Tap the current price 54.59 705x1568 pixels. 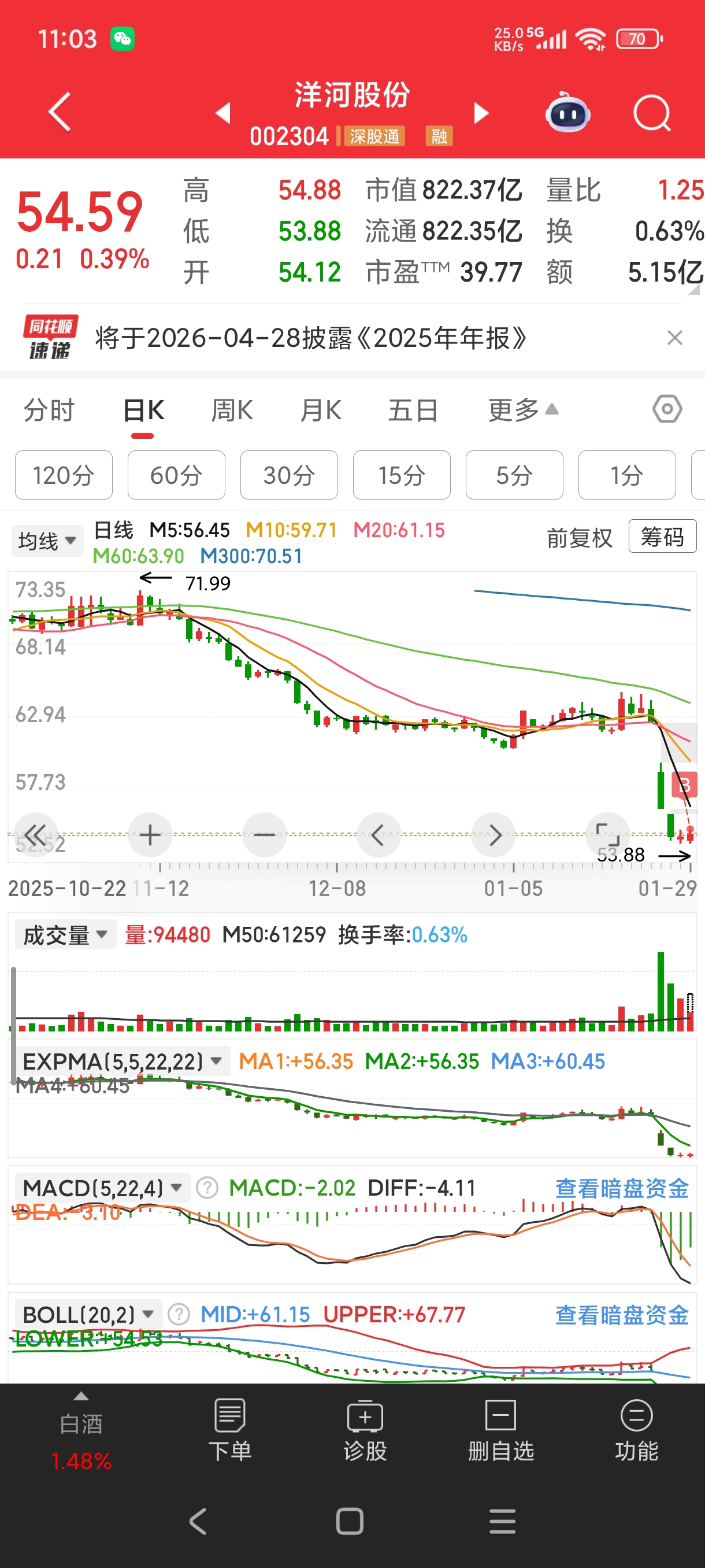[80, 212]
